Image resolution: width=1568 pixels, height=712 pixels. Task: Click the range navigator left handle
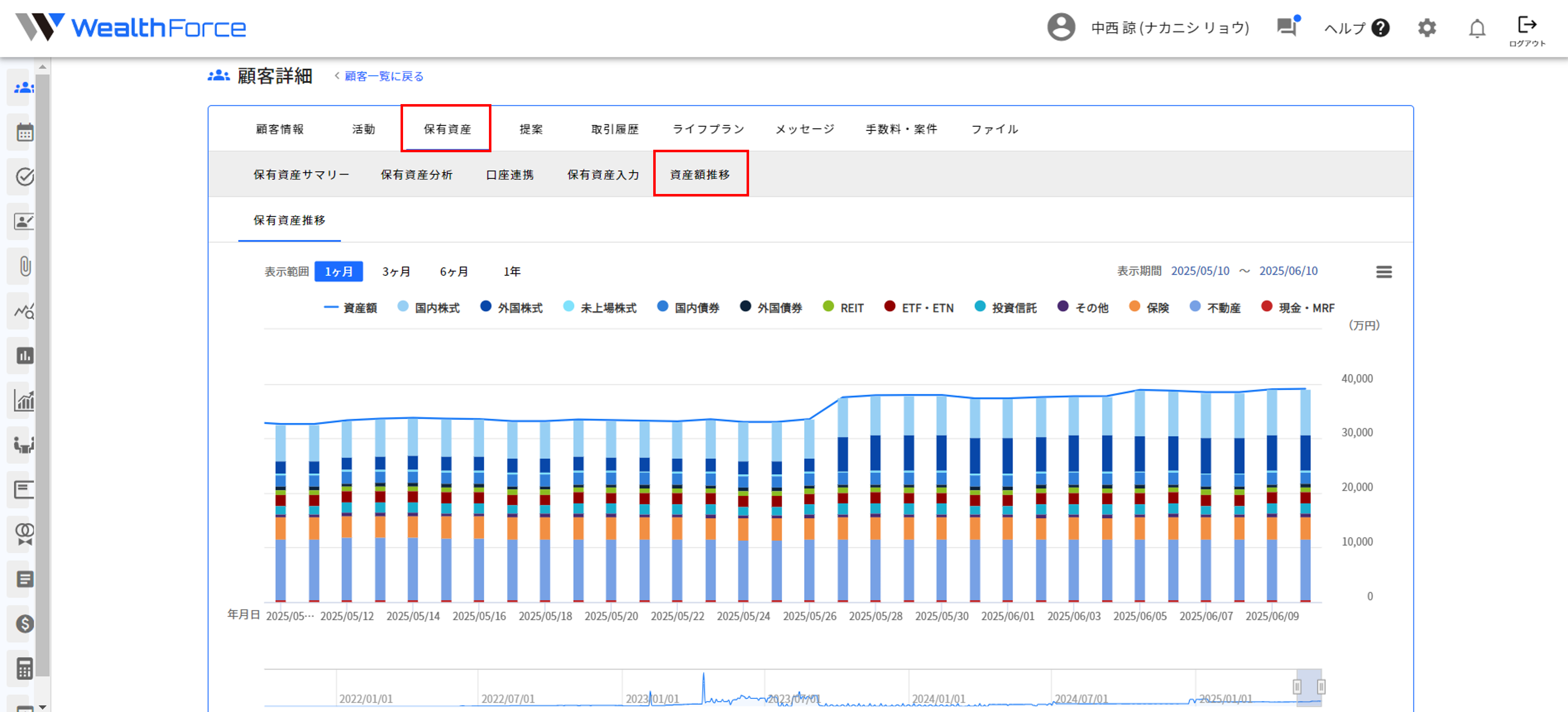coord(1297,686)
